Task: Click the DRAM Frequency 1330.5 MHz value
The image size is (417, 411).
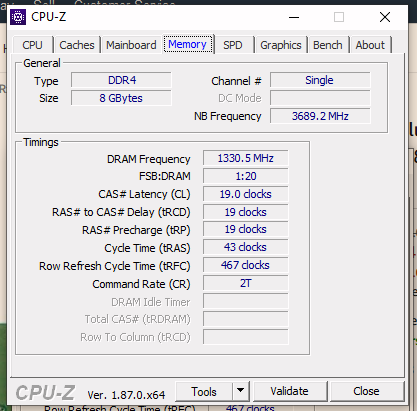Action: pos(246,158)
